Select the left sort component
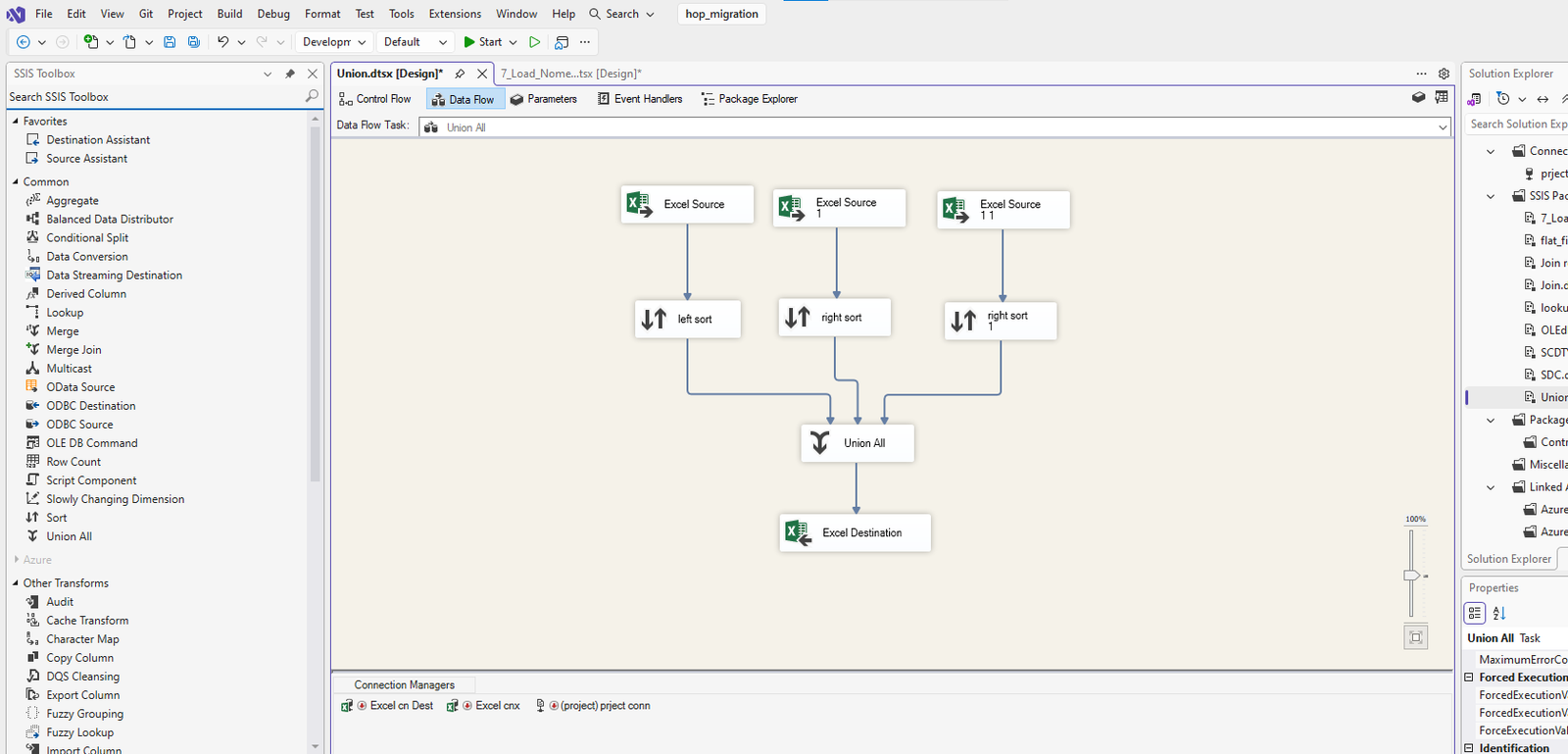The height and width of the screenshot is (754, 1568). 688,319
